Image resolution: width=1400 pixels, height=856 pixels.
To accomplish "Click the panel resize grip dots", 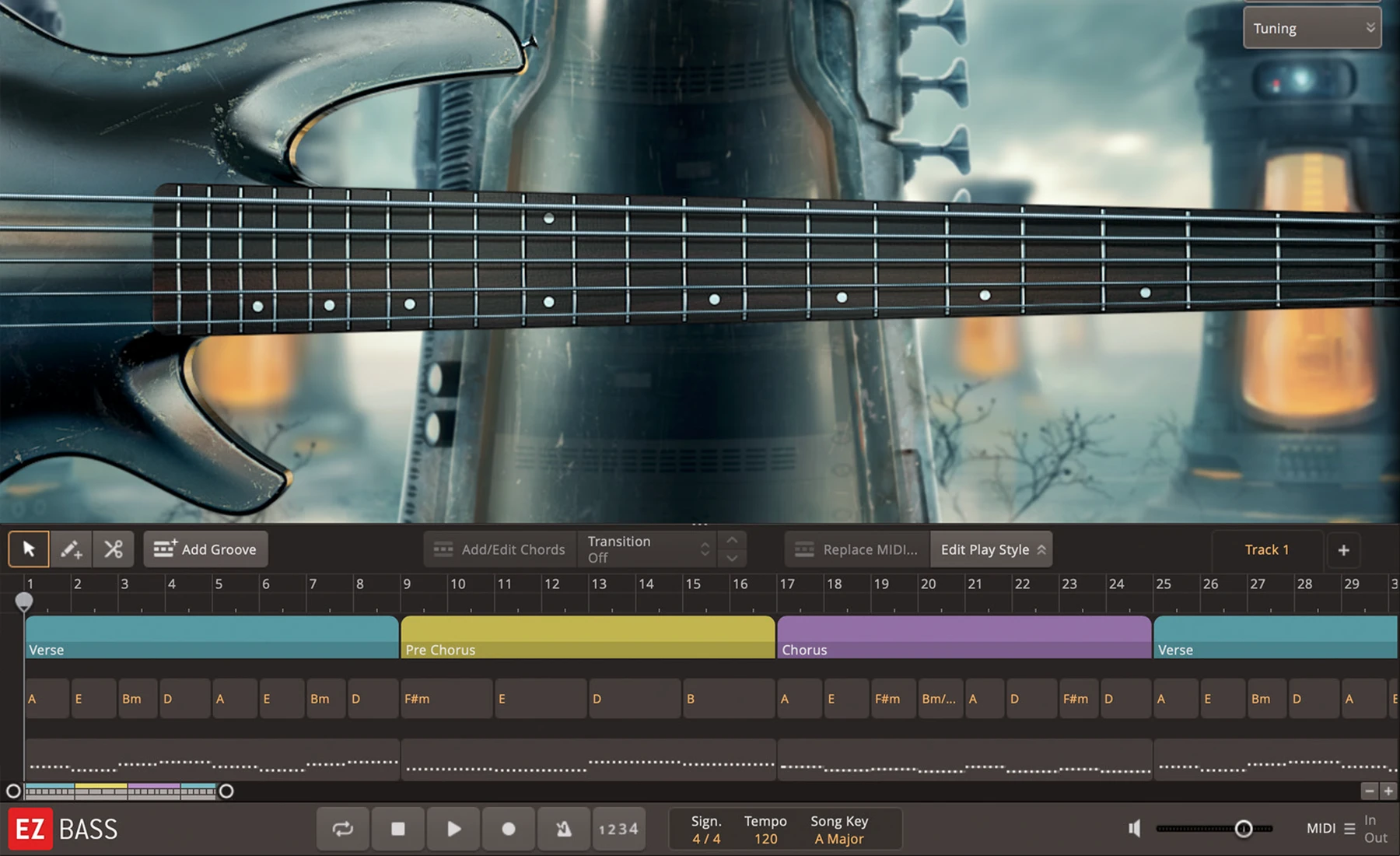I will coord(700,524).
